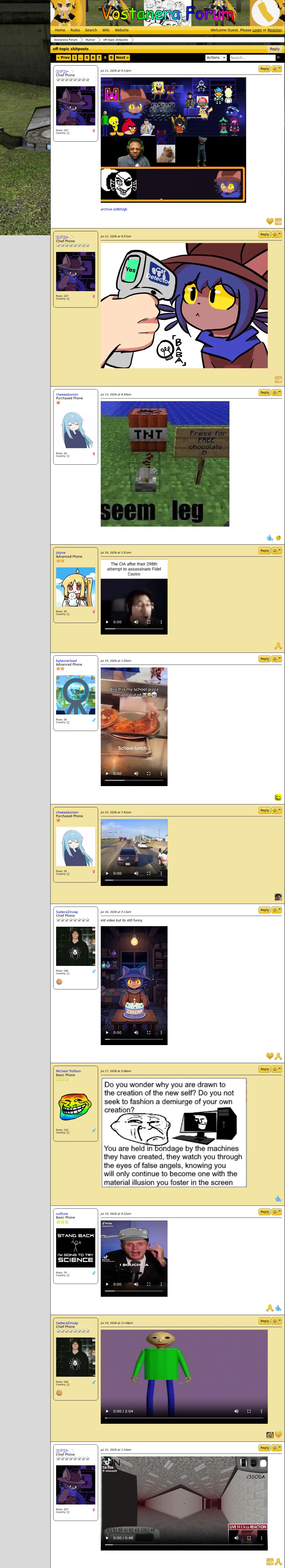Go to the « Prev page
The height and width of the screenshot is (1568, 285).
pyautogui.click(x=63, y=57)
